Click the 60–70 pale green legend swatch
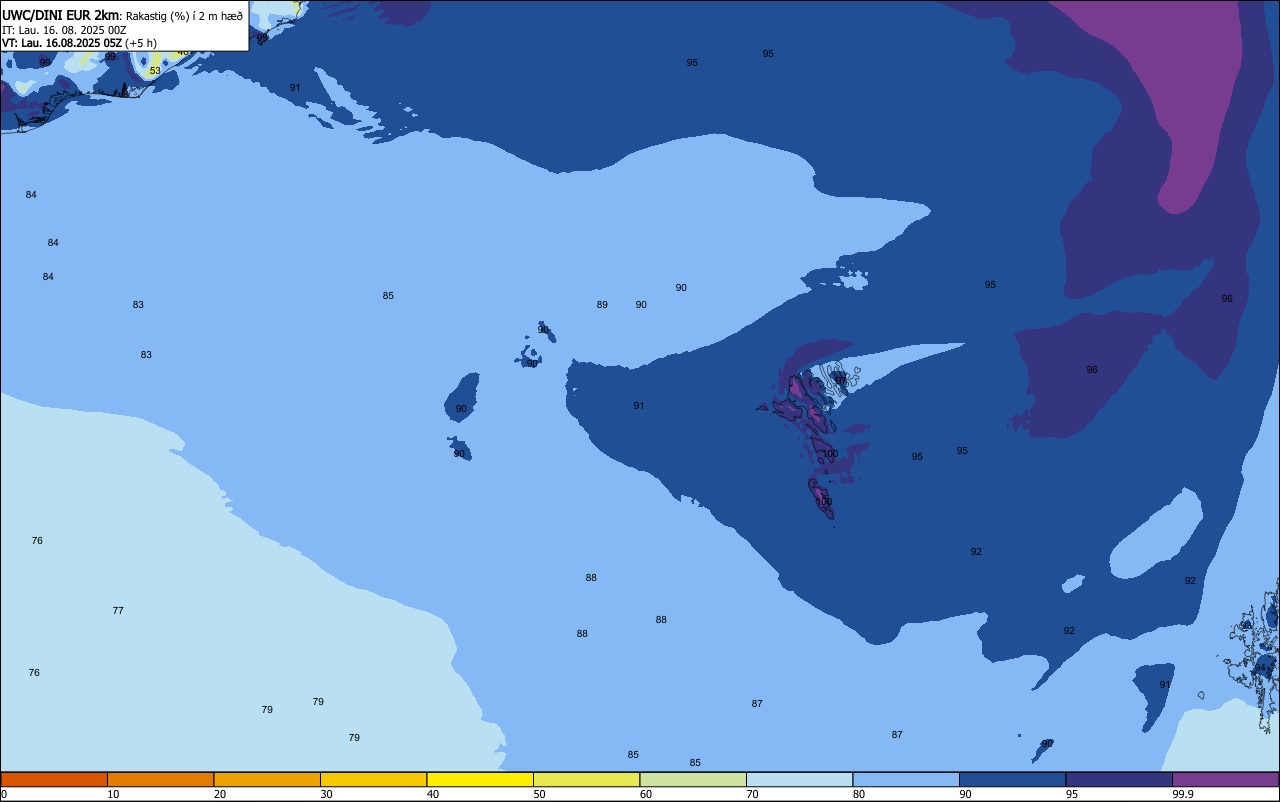This screenshot has width=1280, height=802. pos(693,779)
